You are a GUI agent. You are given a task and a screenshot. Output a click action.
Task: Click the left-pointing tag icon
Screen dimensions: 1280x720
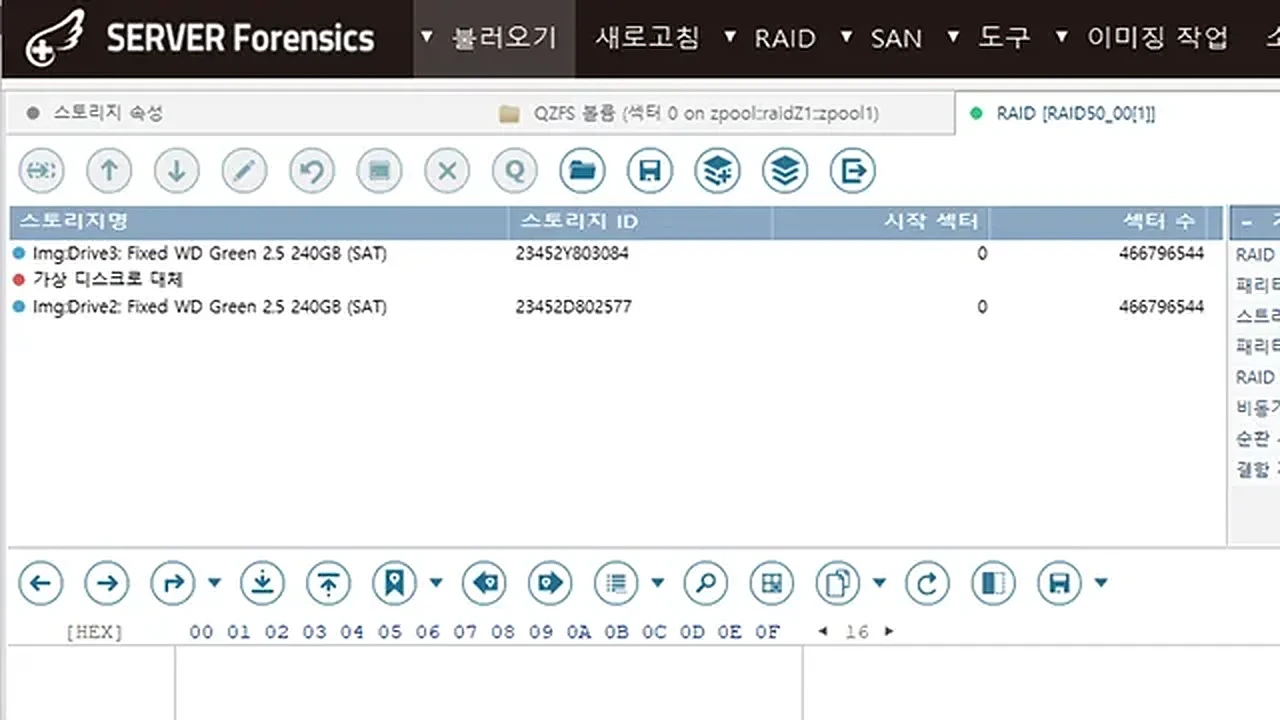click(484, 583)
